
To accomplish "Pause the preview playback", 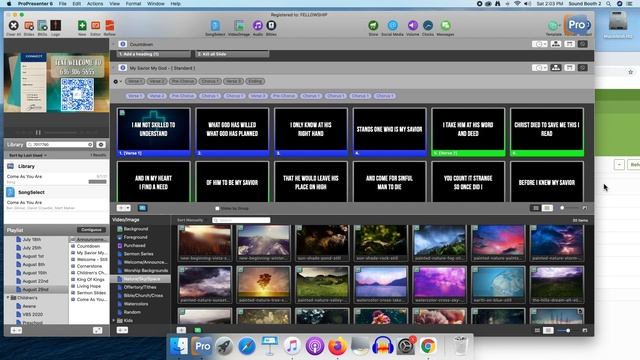I will (38, 132).
